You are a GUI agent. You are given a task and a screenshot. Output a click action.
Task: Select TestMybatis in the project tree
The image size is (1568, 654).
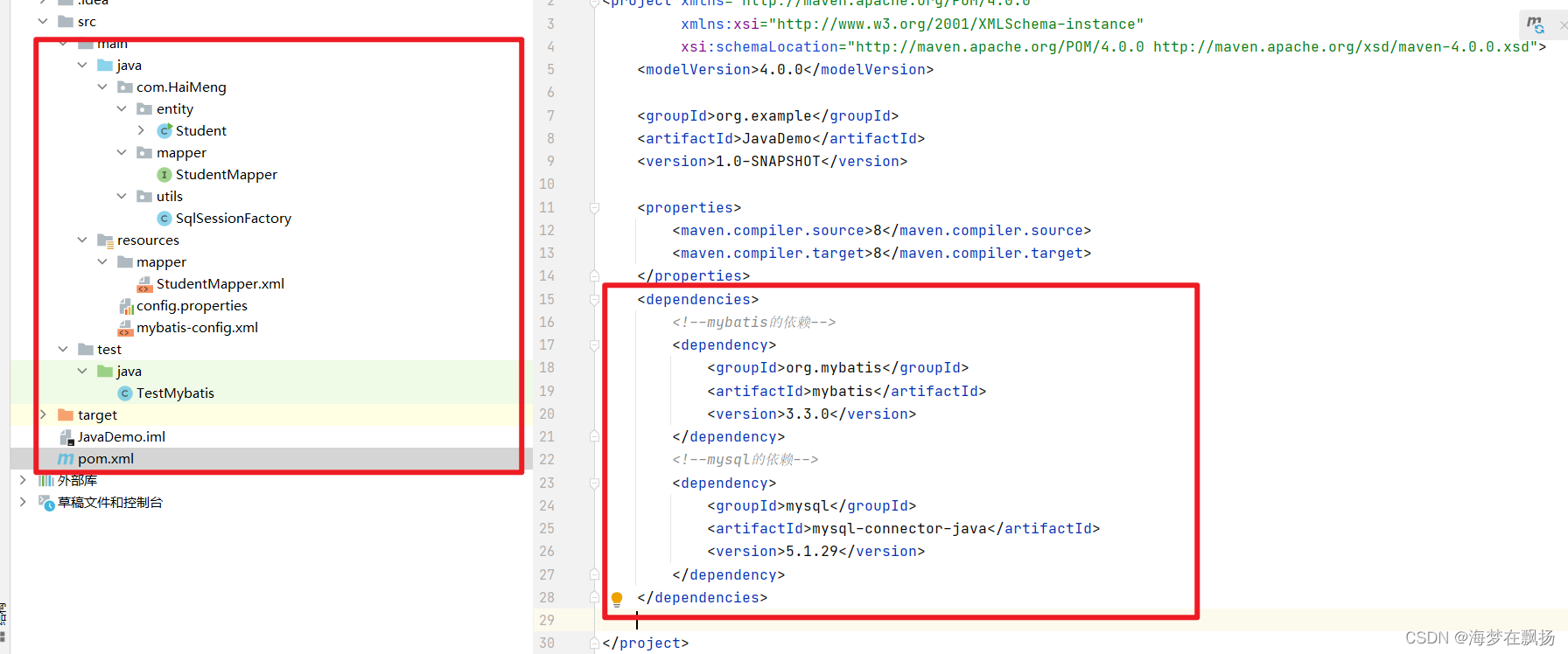tap(175, 393)
